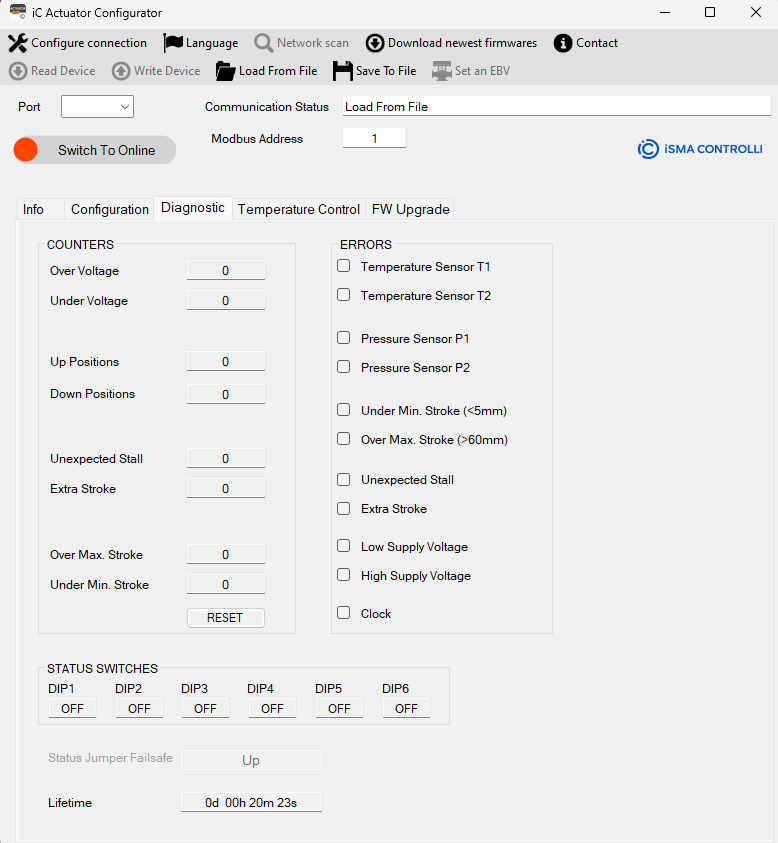Click the Save To File label
Screen dimensions: 778x843
point(386,71)
